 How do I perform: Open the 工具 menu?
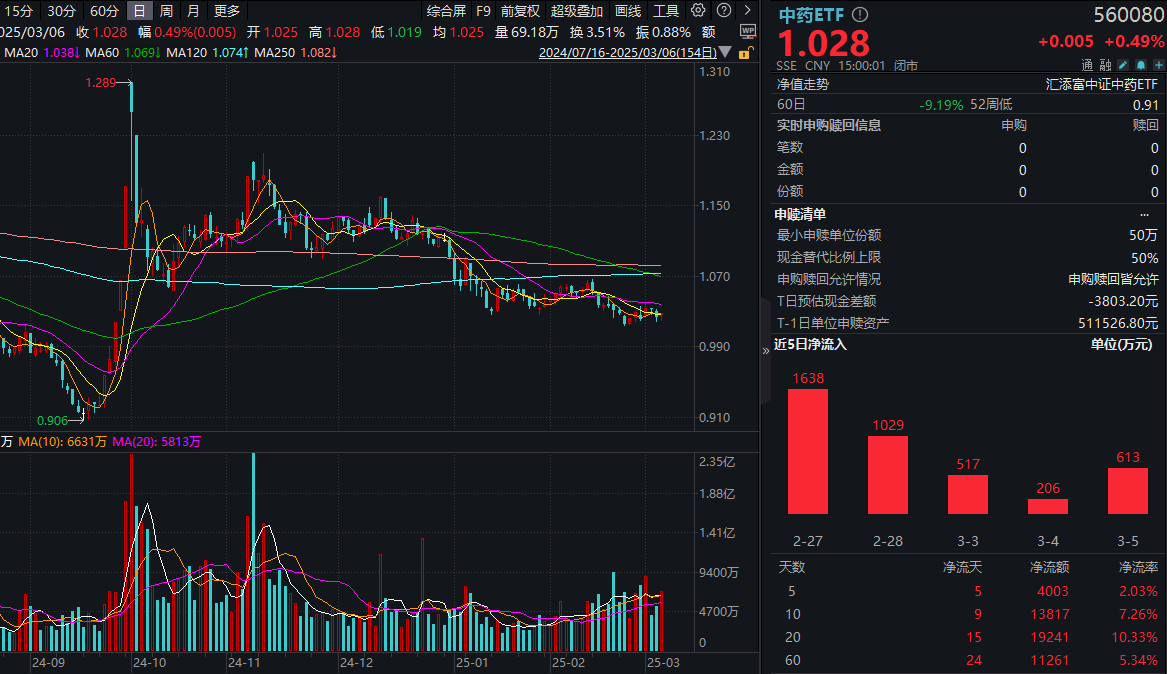point(665,11)
